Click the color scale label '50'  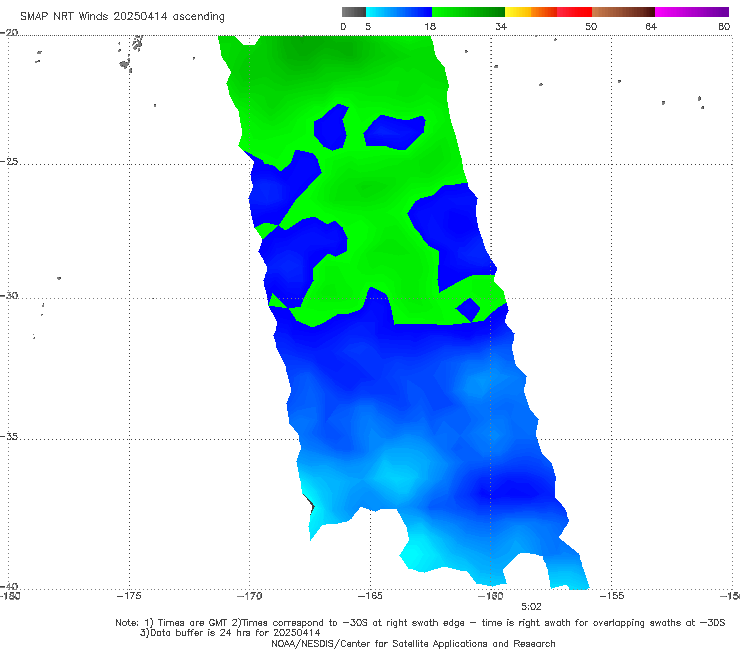591,26
